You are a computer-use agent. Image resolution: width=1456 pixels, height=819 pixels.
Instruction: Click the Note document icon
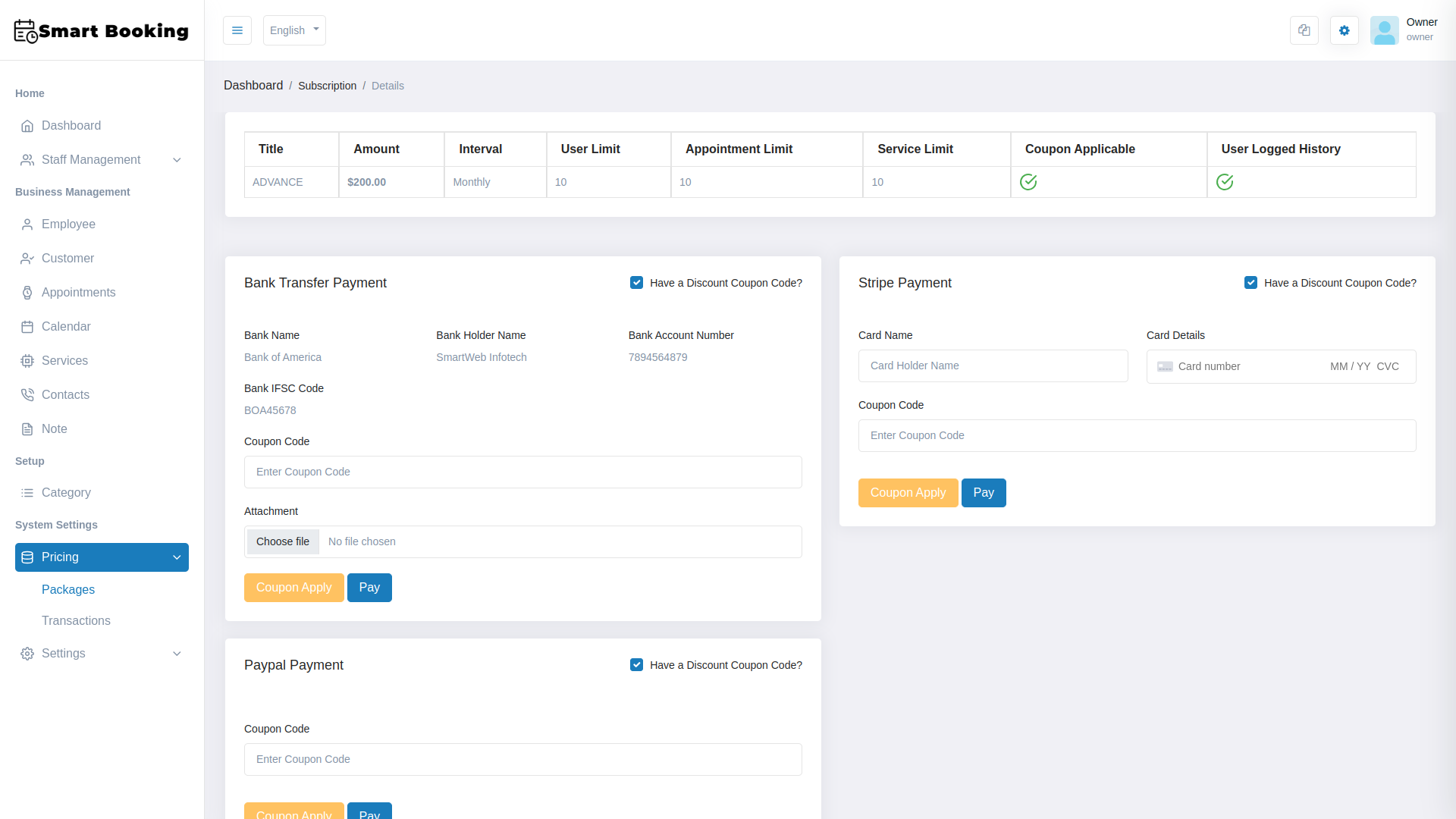point(27,428)
